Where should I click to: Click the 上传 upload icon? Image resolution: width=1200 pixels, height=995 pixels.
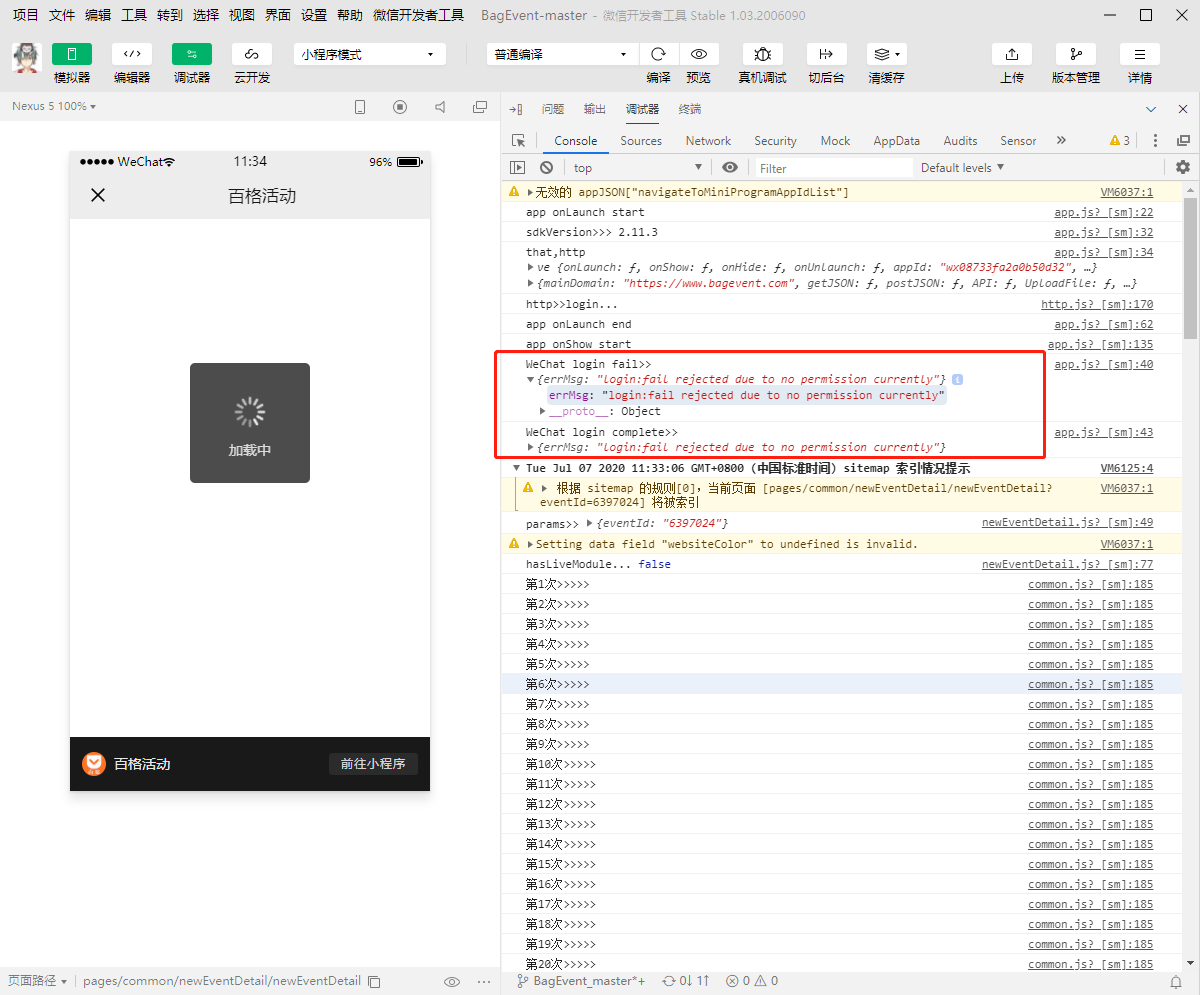(1012, 54)
